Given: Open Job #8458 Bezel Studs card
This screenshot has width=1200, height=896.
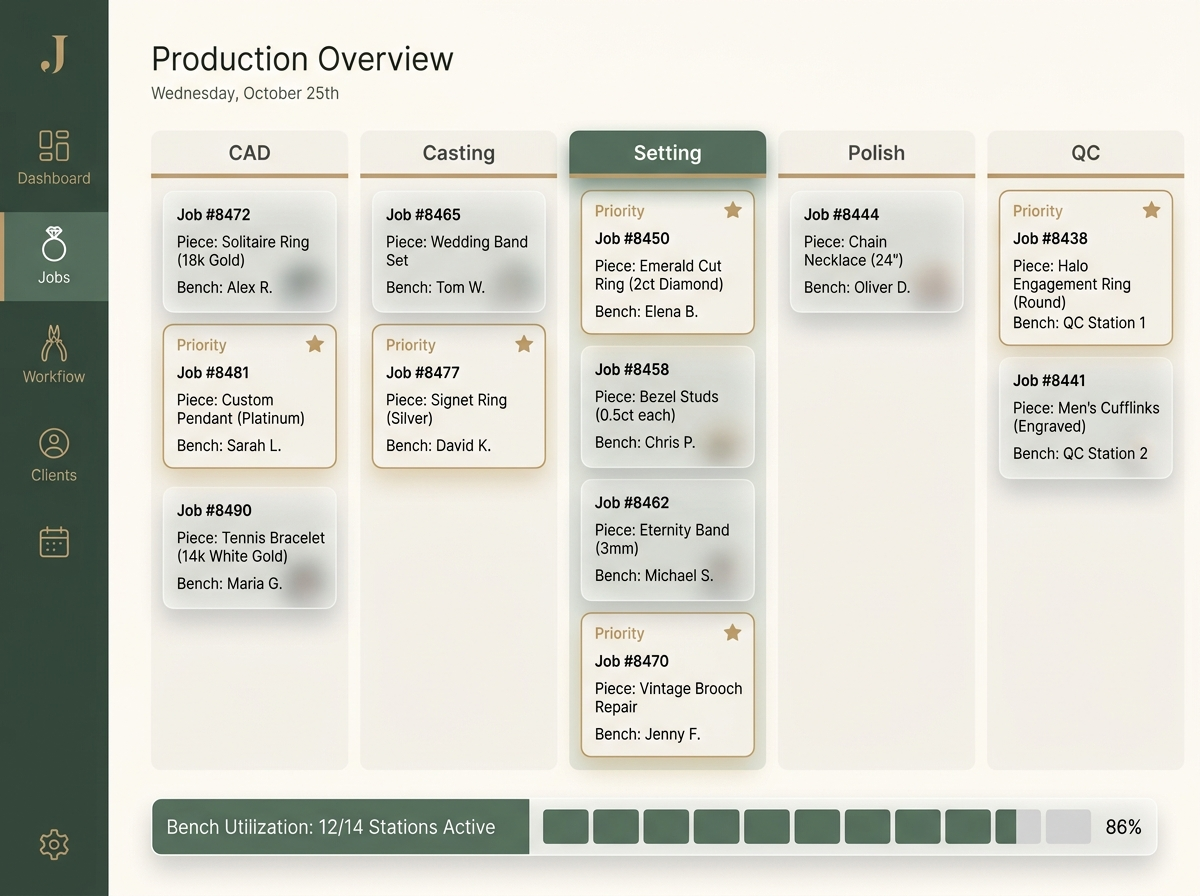Looking at the screenshot, I should click(668, 407).
